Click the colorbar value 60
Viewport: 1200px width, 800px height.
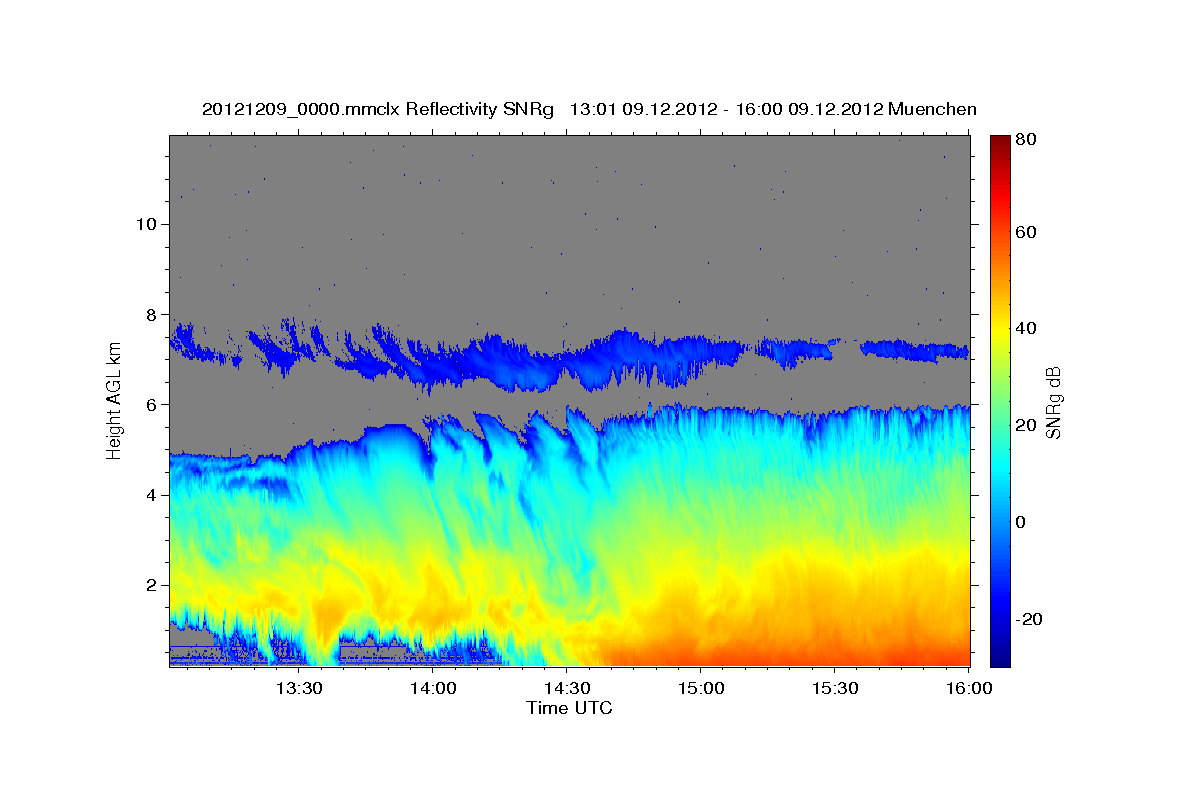(1027, 233)
